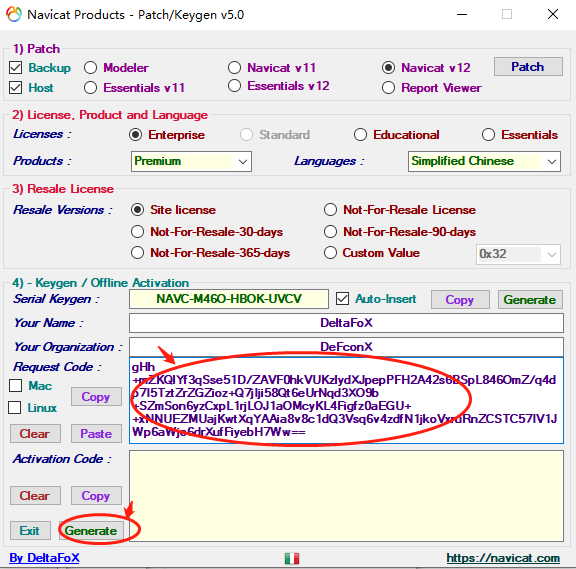
Task: Select Navicat v12 radio option
Action: click(388, 68)
